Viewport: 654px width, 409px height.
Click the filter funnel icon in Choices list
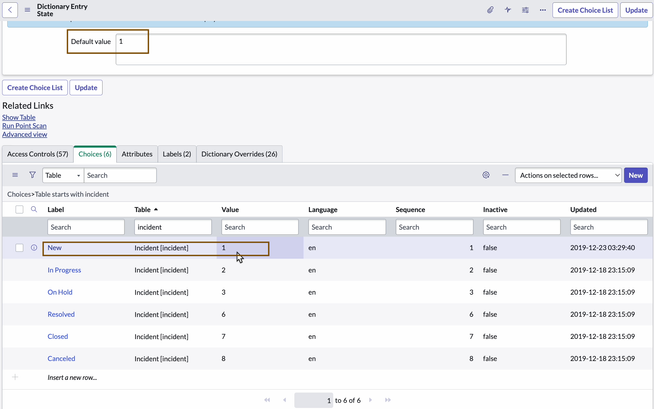click(32, 175)
